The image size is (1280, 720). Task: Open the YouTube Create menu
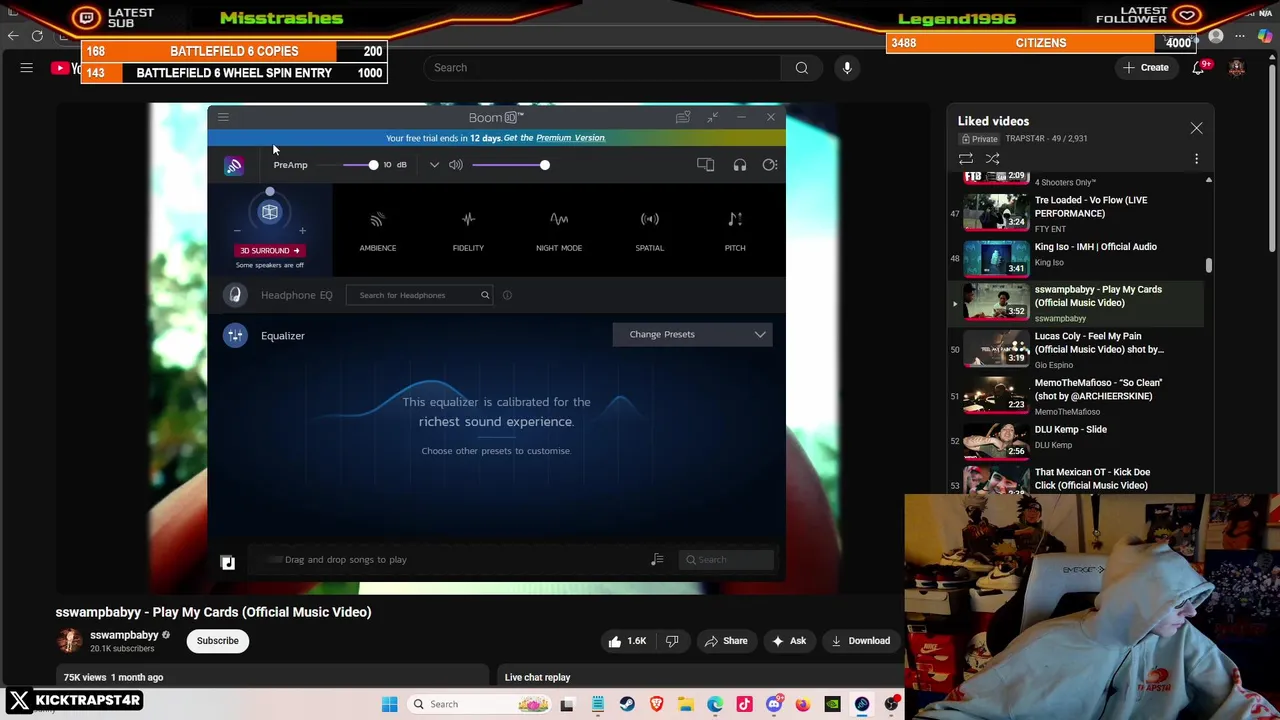coord(1145,68)
